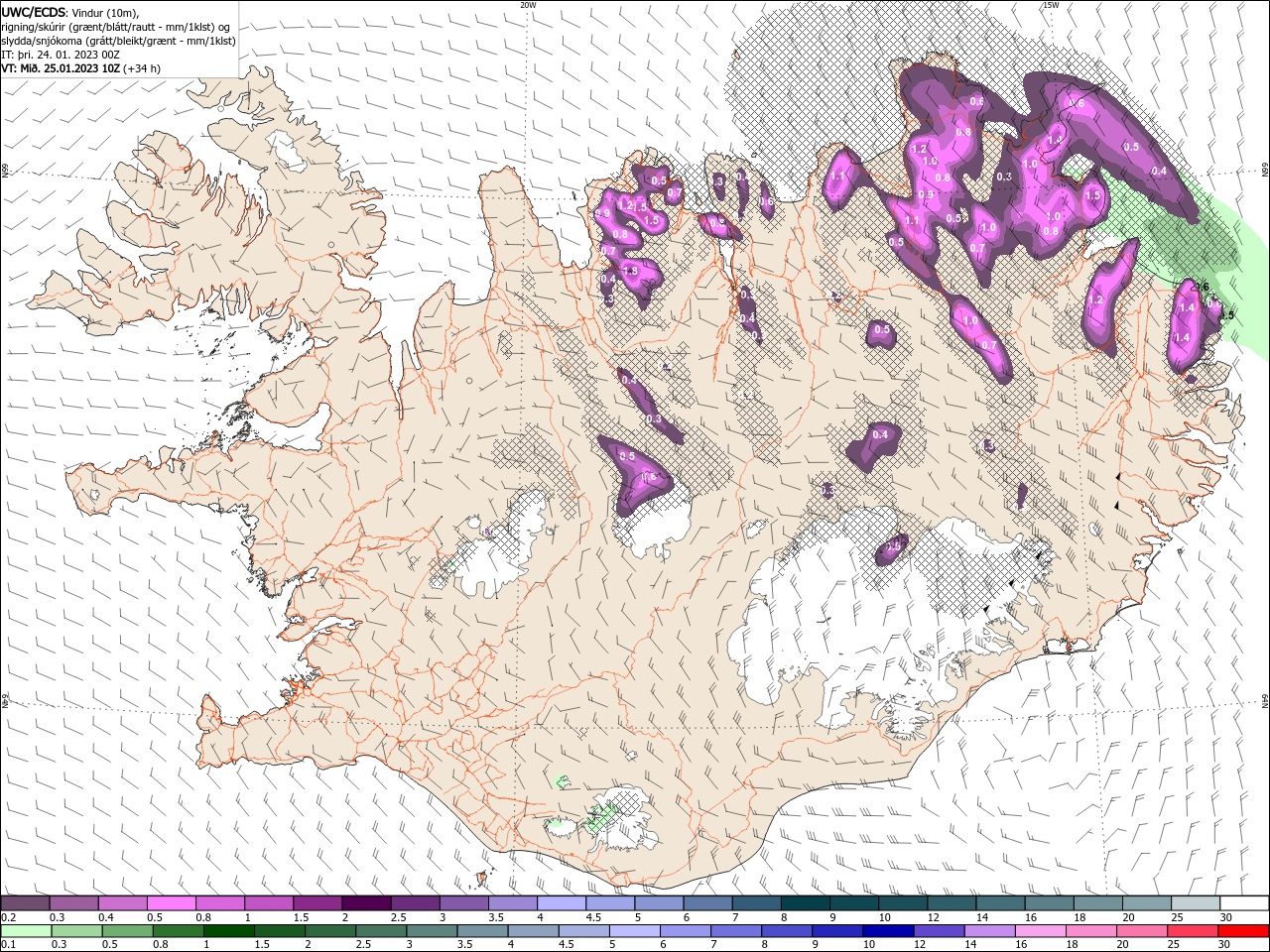
Task: Select the bright pink 0.5 snow-scale swatch
Action: tap(172, 903)
